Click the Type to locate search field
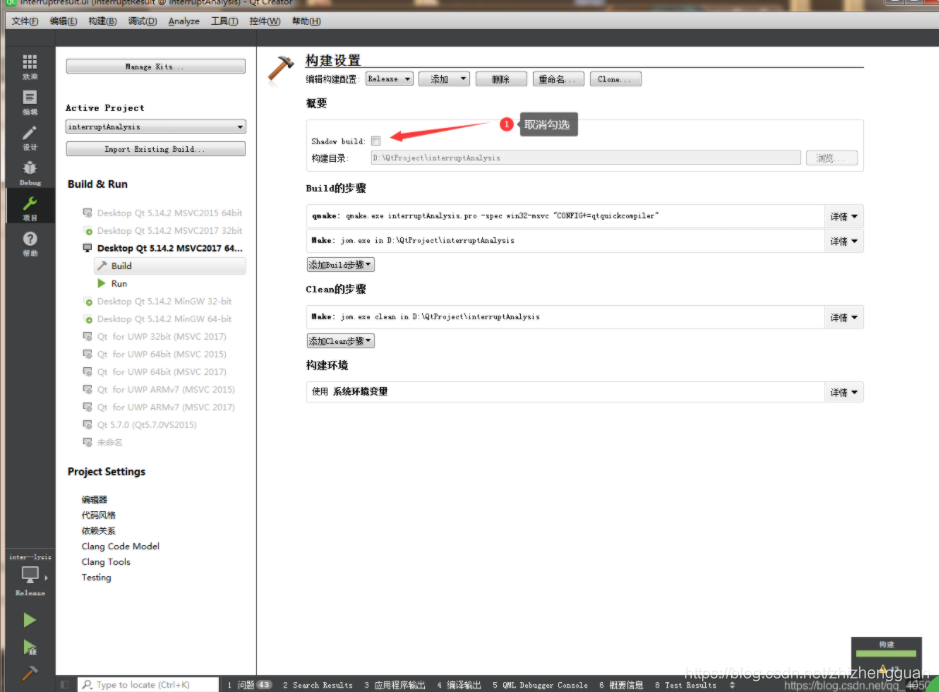The image size is (939, 692). tap(149, 684)
